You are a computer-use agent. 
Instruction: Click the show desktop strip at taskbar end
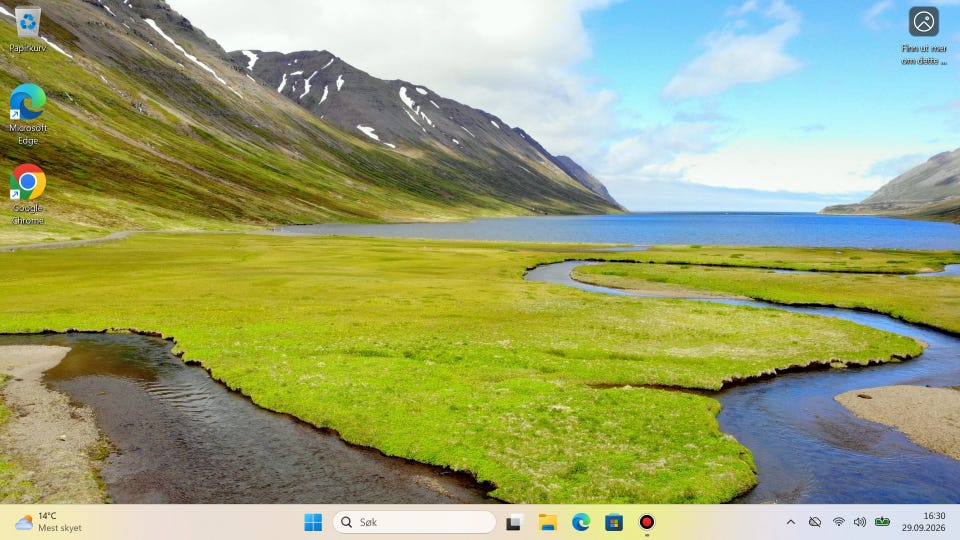(x=957, y=522)
